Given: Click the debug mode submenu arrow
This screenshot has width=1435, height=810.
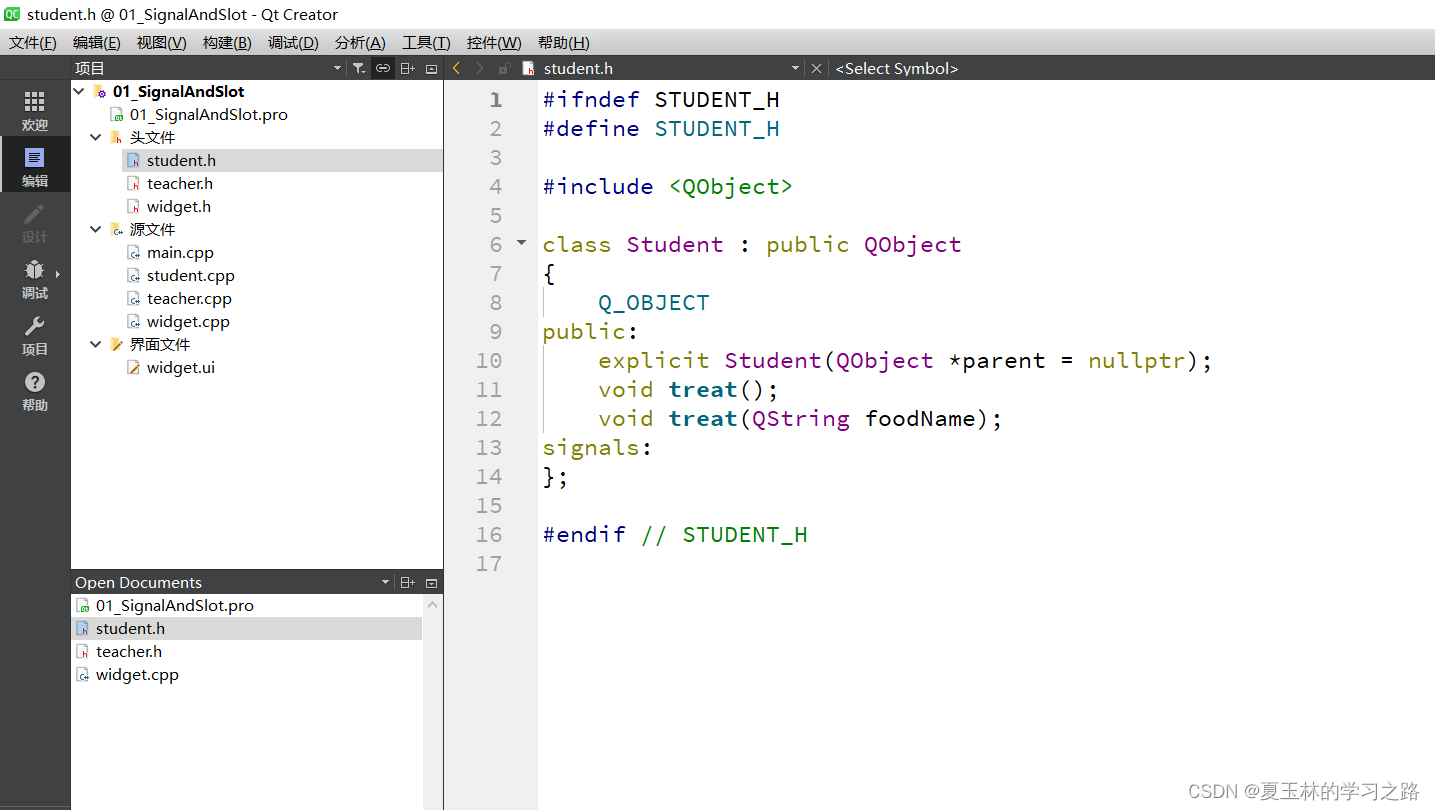Looking at the screenshot, I should point(58,273).
